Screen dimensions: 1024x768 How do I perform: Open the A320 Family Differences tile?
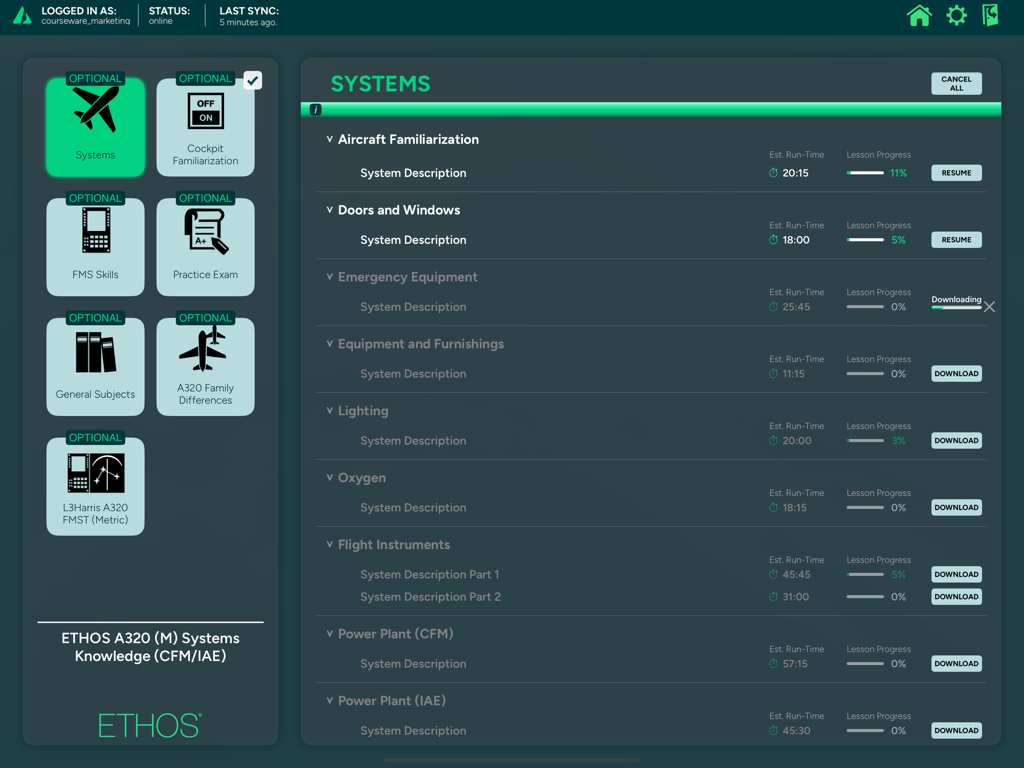click(x=205, y=366)
